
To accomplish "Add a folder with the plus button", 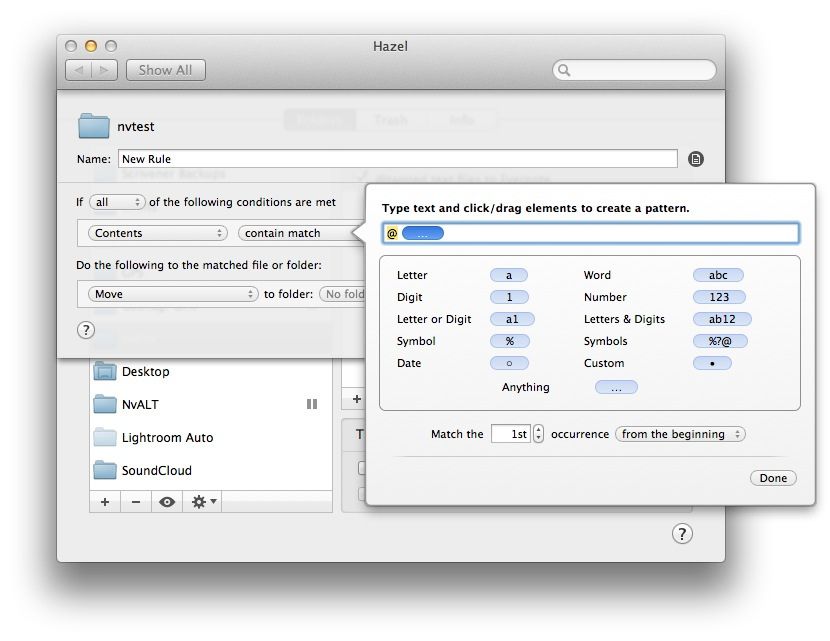I will click(x=105, y=502).
